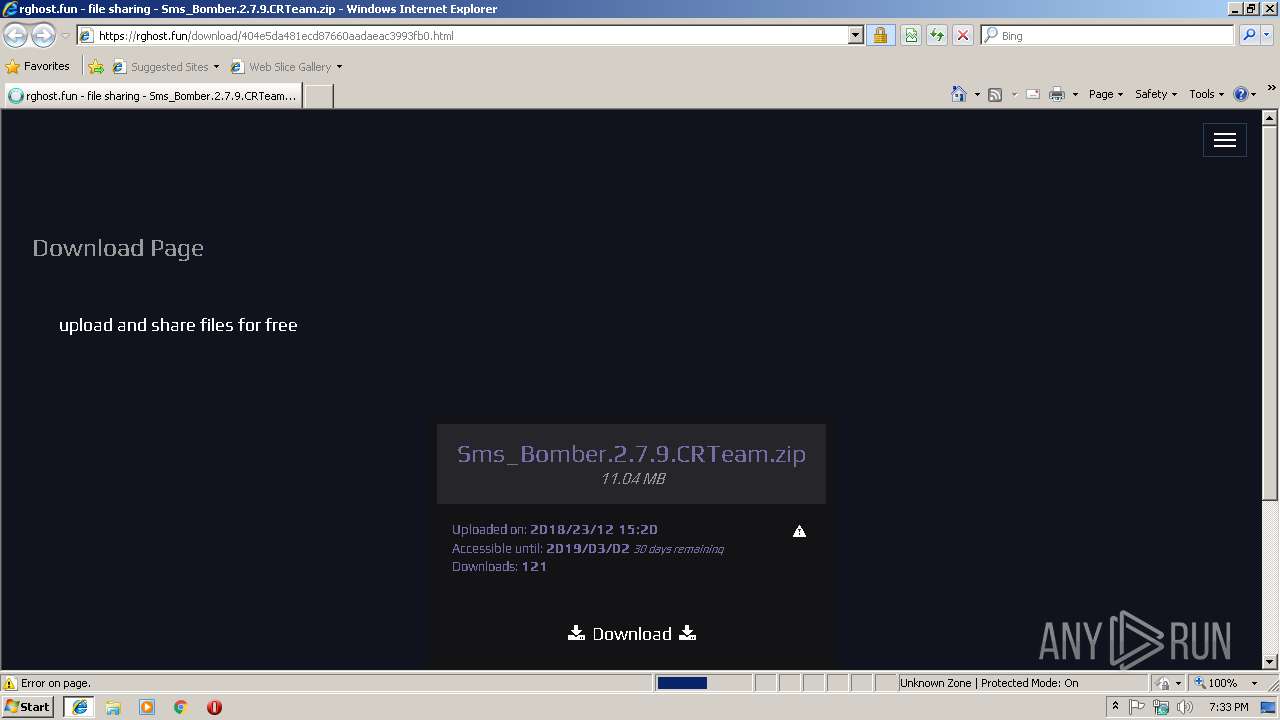This screenshot has width=1280, height=720.
Task: Expand the Print dropdown arrow
Action: coord(1075,94)
